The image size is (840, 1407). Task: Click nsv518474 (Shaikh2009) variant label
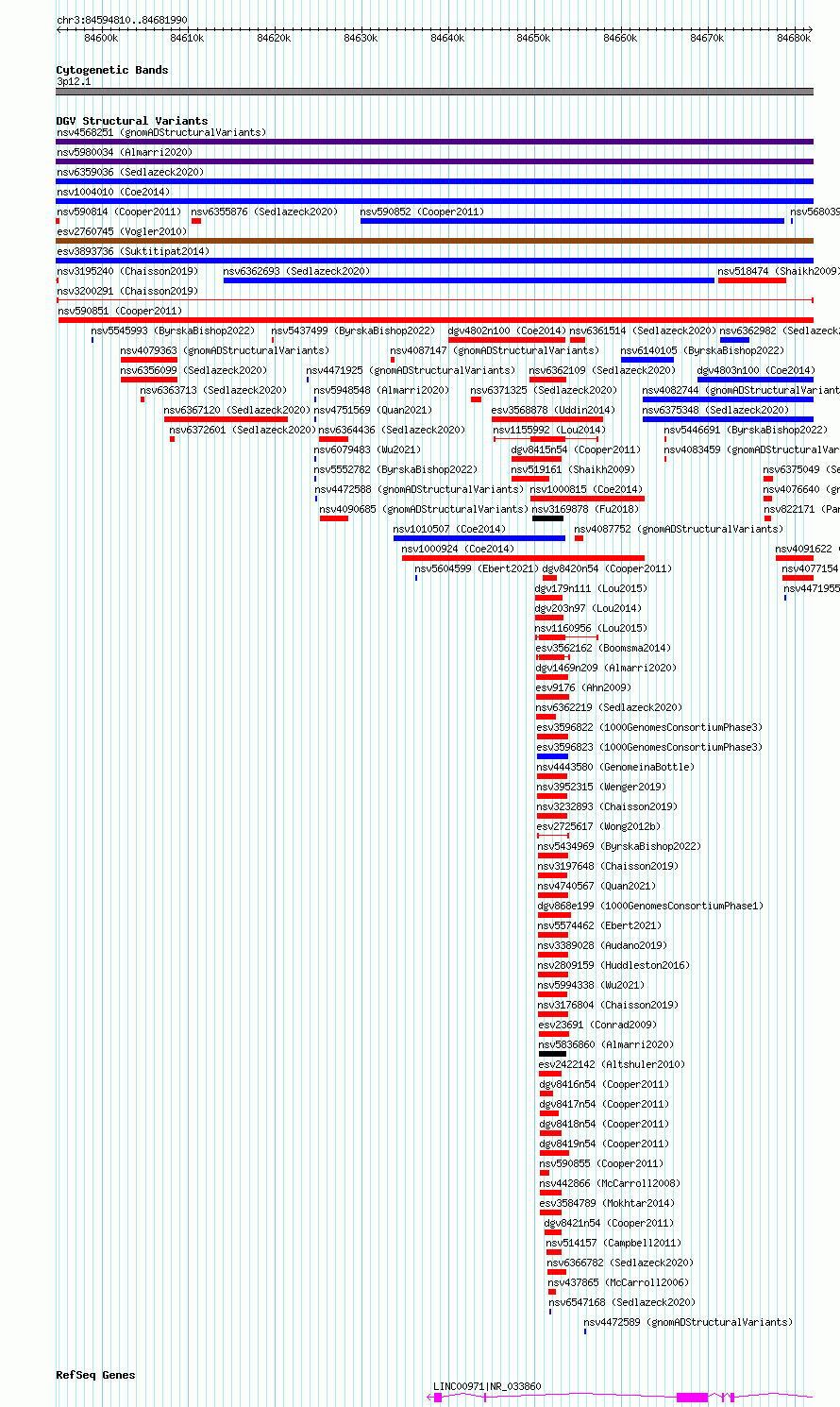[x=779, y=271]
